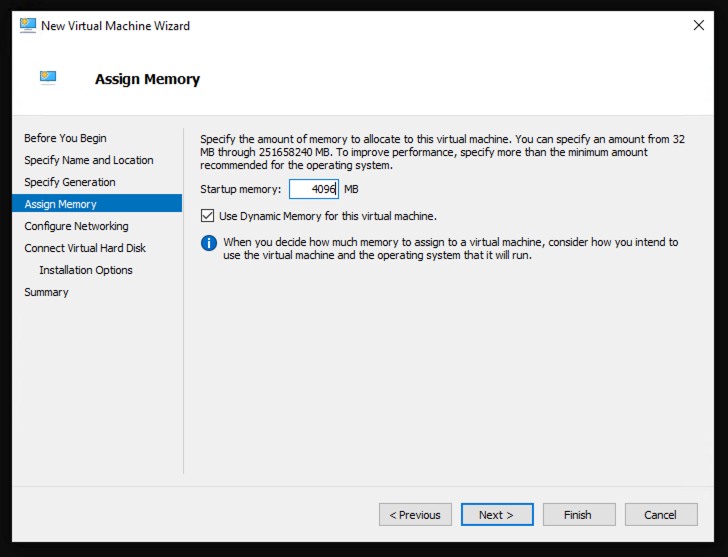Go to Before You Begin page

(65, 138)
